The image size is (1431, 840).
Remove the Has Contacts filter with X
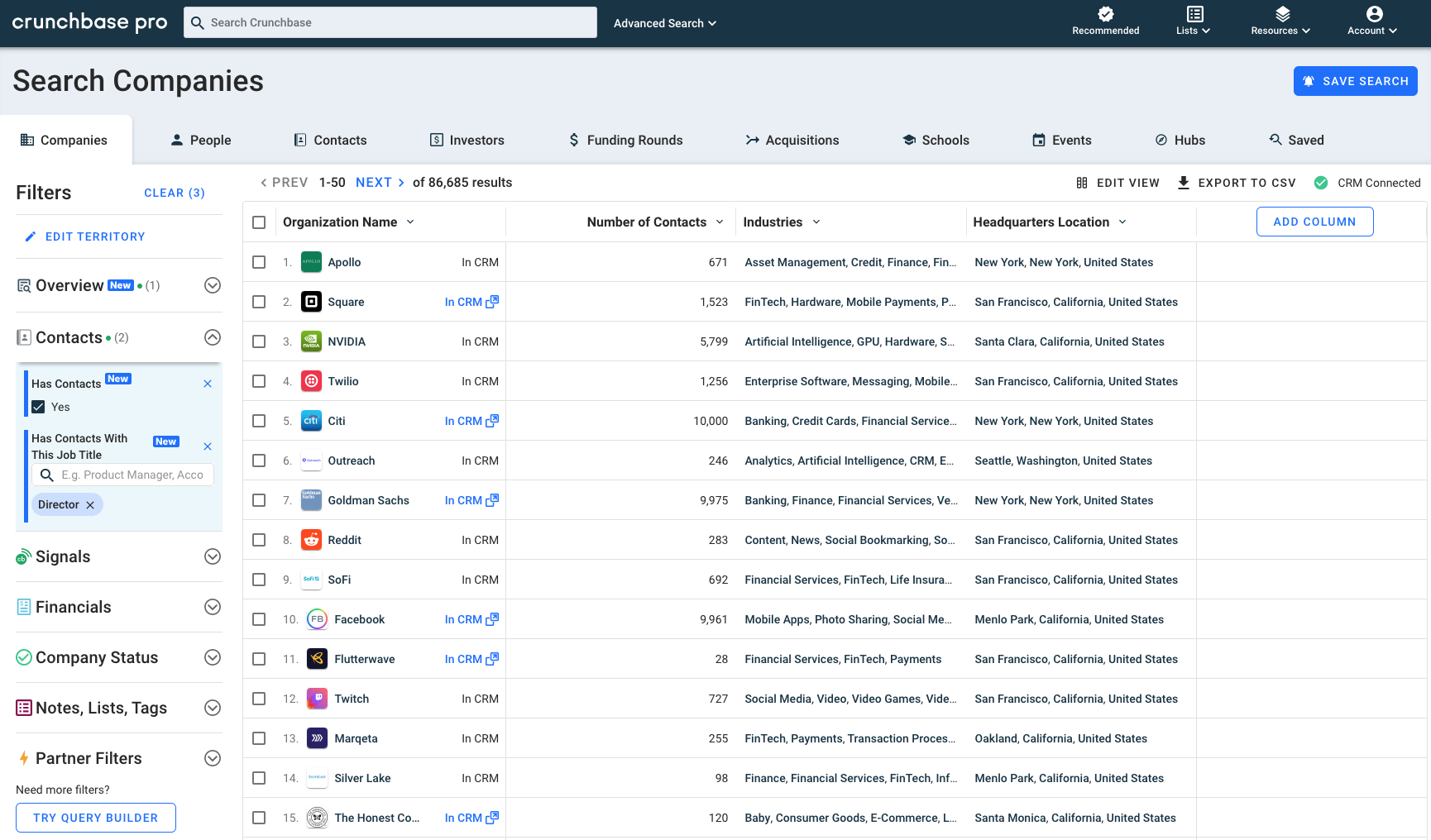click(208, 384)
